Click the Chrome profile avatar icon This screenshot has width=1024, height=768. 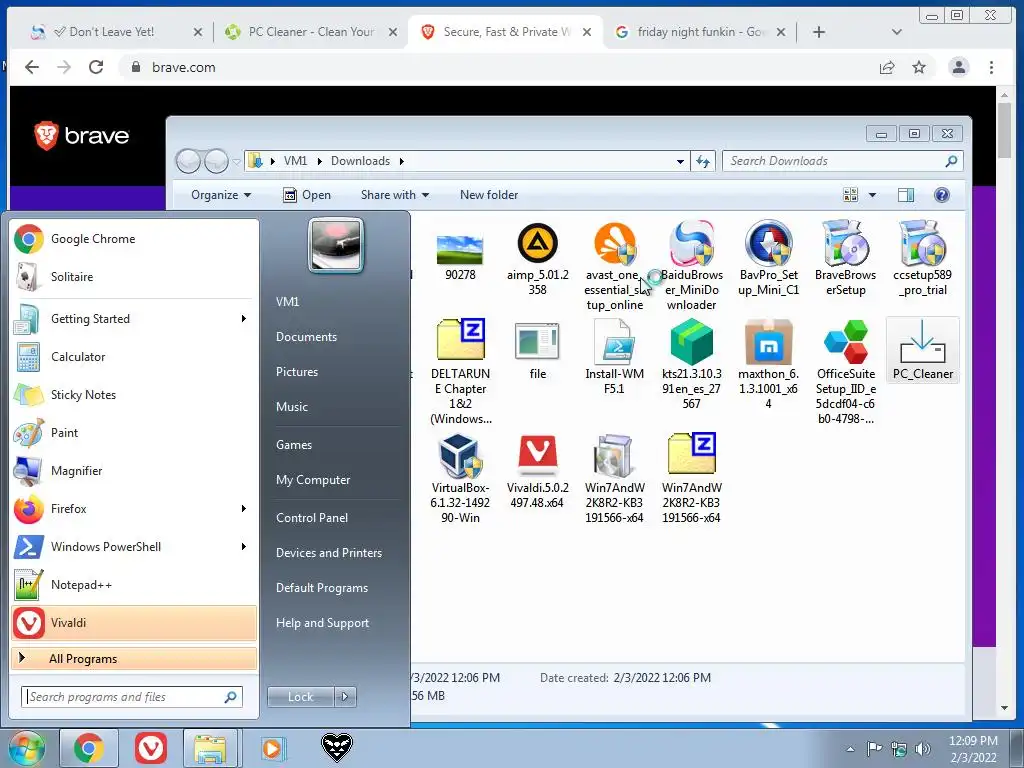(959, 67)
